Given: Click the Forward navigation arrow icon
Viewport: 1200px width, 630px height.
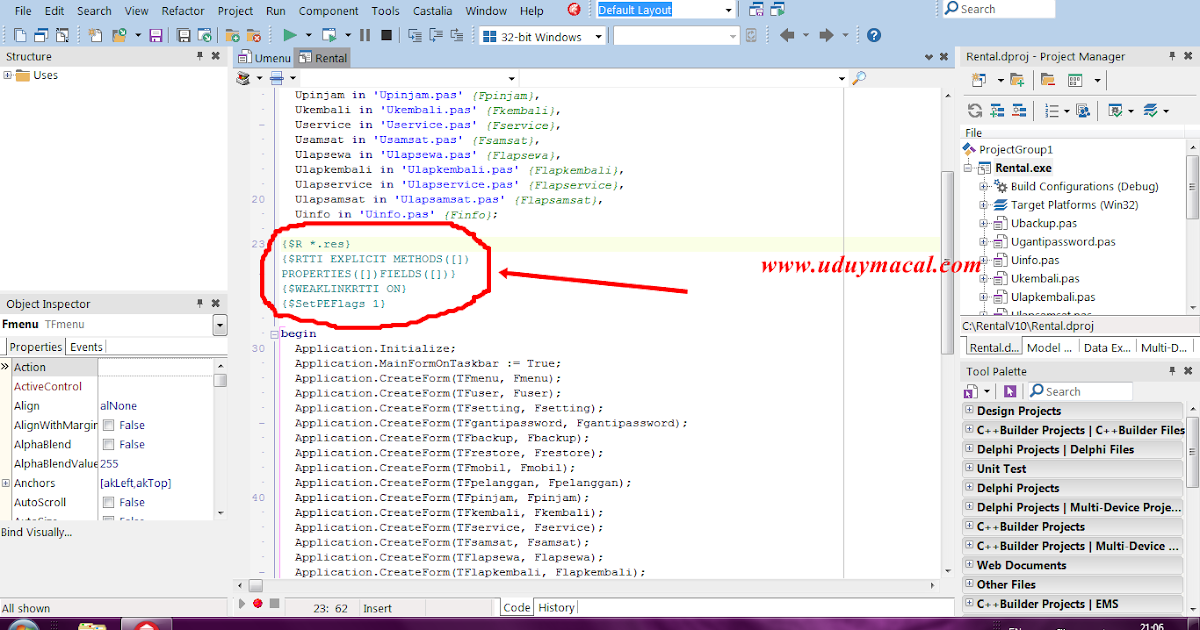Looking at the screenshot, I should tap(826, 35).
